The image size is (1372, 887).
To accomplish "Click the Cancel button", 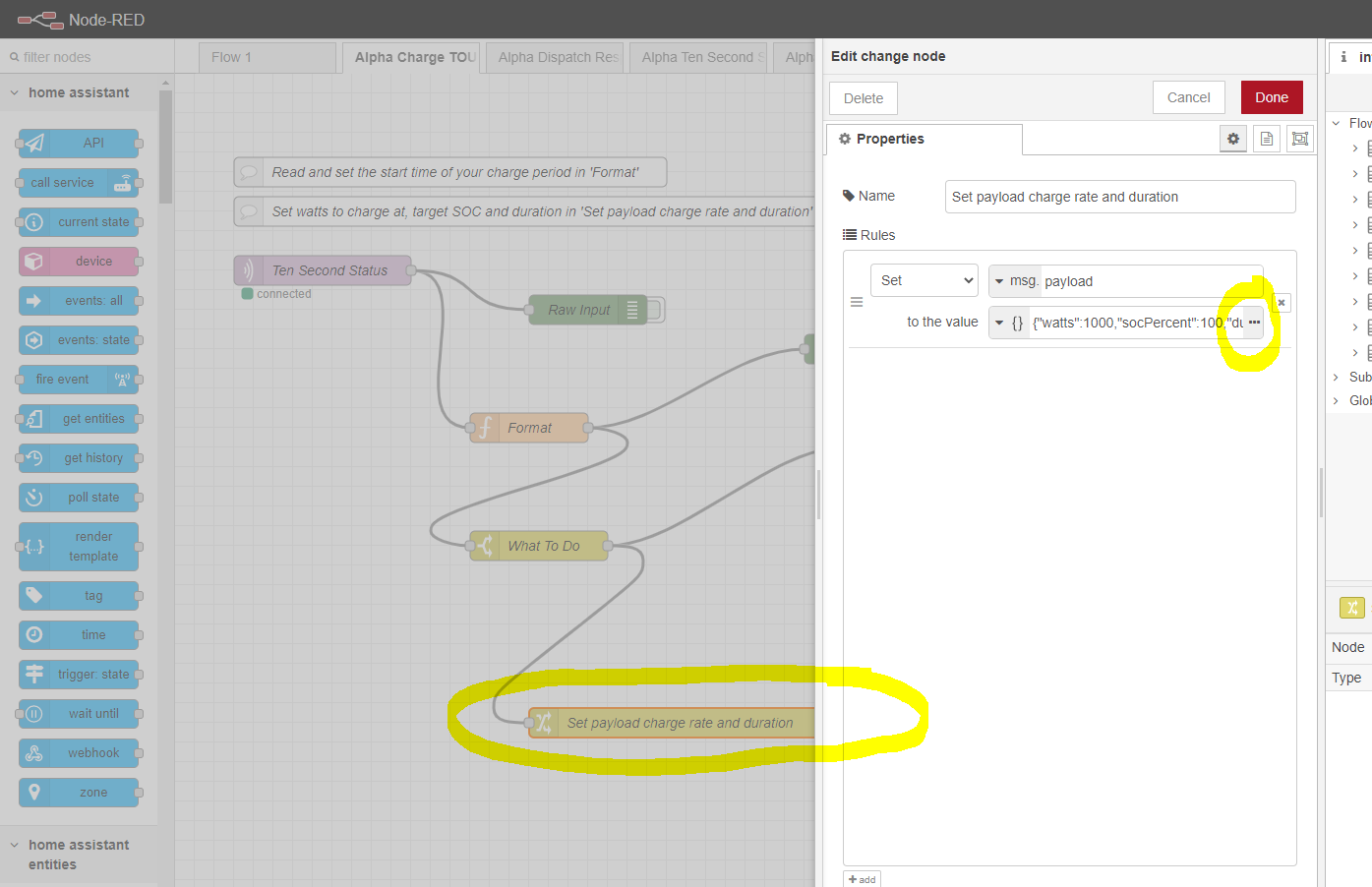I will click(1189, 97).
